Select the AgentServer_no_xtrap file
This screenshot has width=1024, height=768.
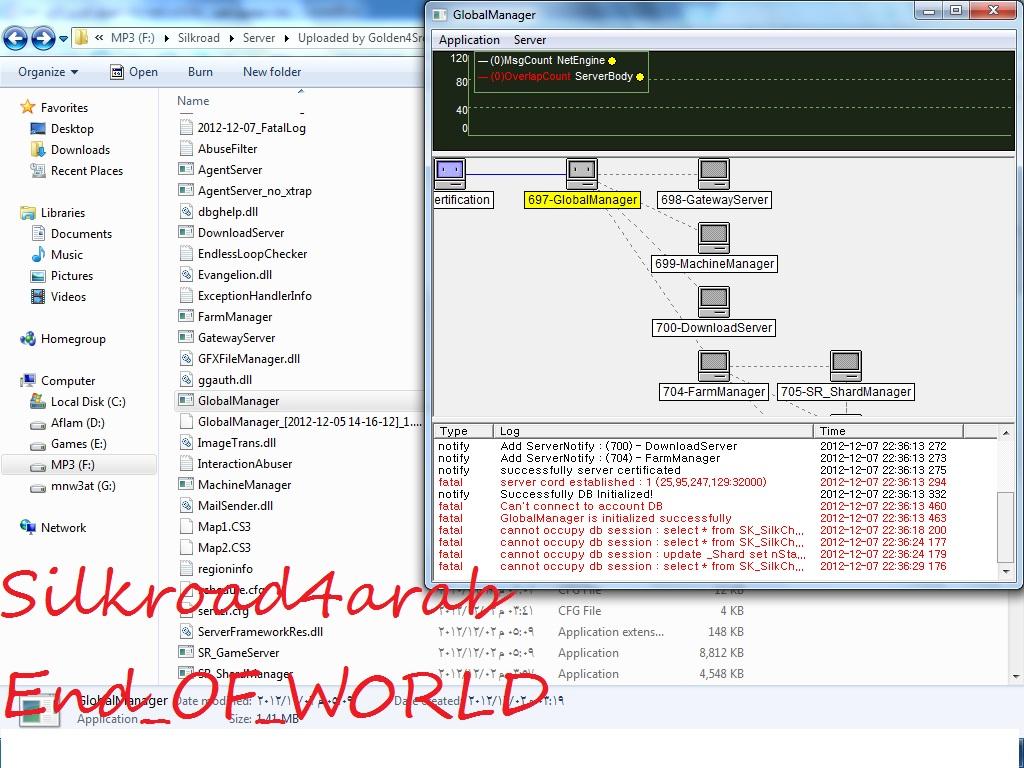pyautogui.click(x=255, y=191)
